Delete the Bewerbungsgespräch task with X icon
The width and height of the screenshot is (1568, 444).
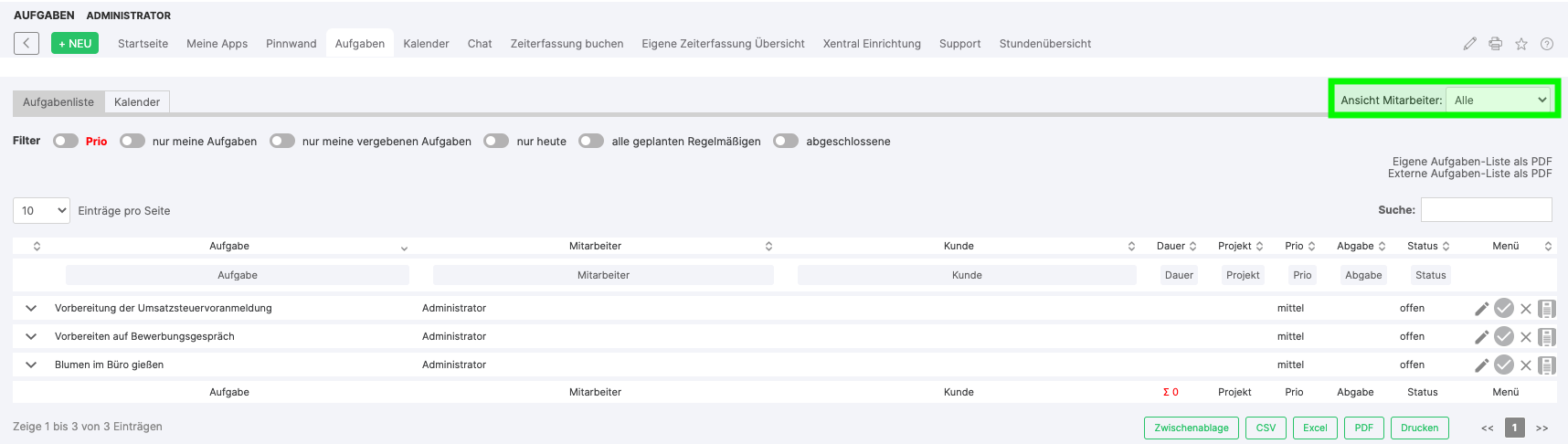[1526, 337]
